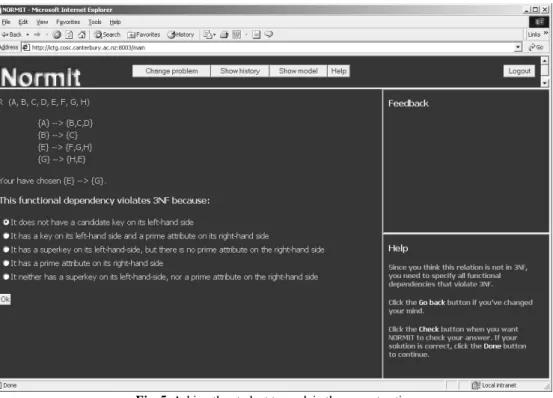Click the Internet Explorer logo throbber
Screen dimensions: 553x398
tap(539, 22)
